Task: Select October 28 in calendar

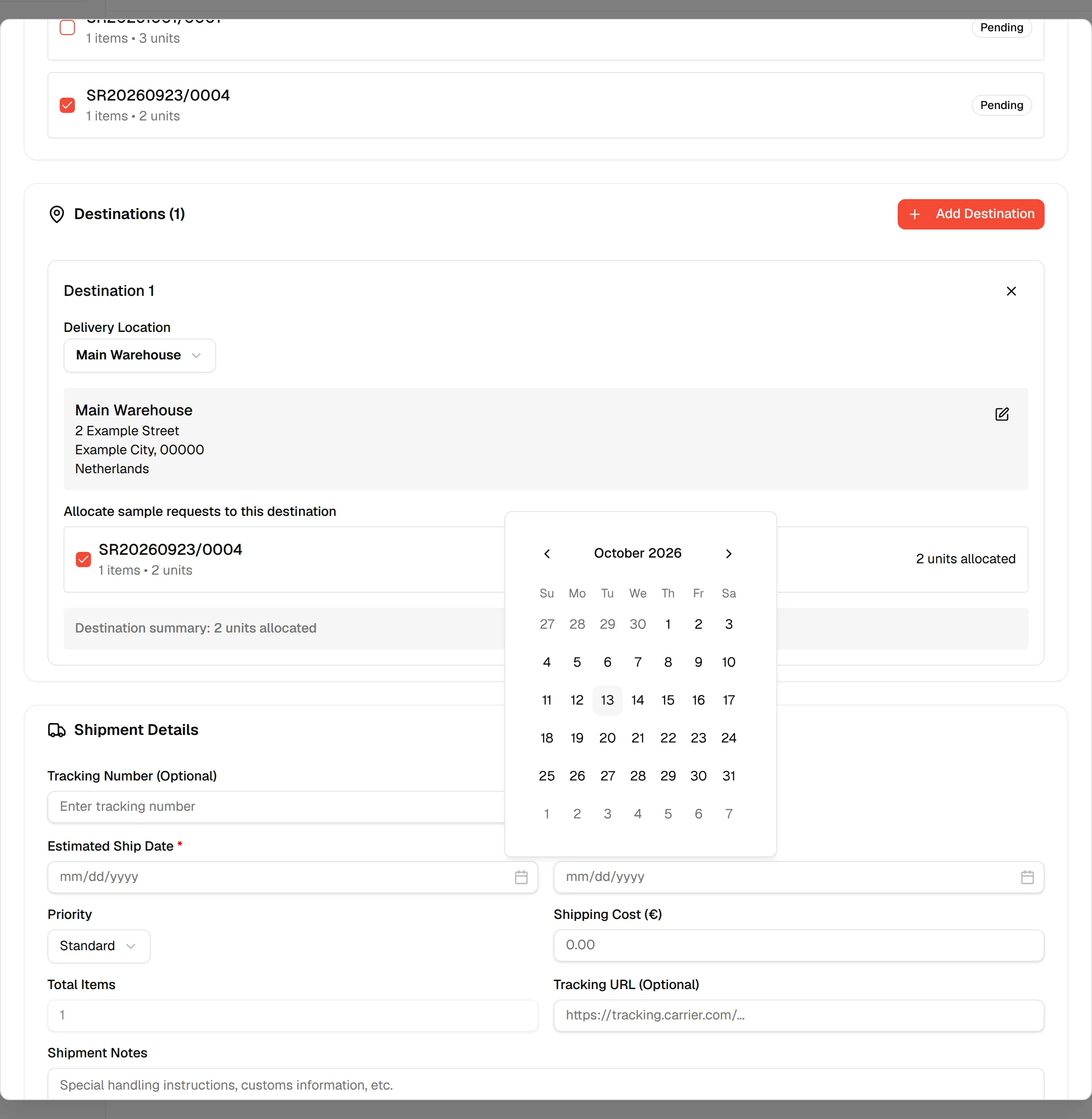Action: [x=637, y=776]
